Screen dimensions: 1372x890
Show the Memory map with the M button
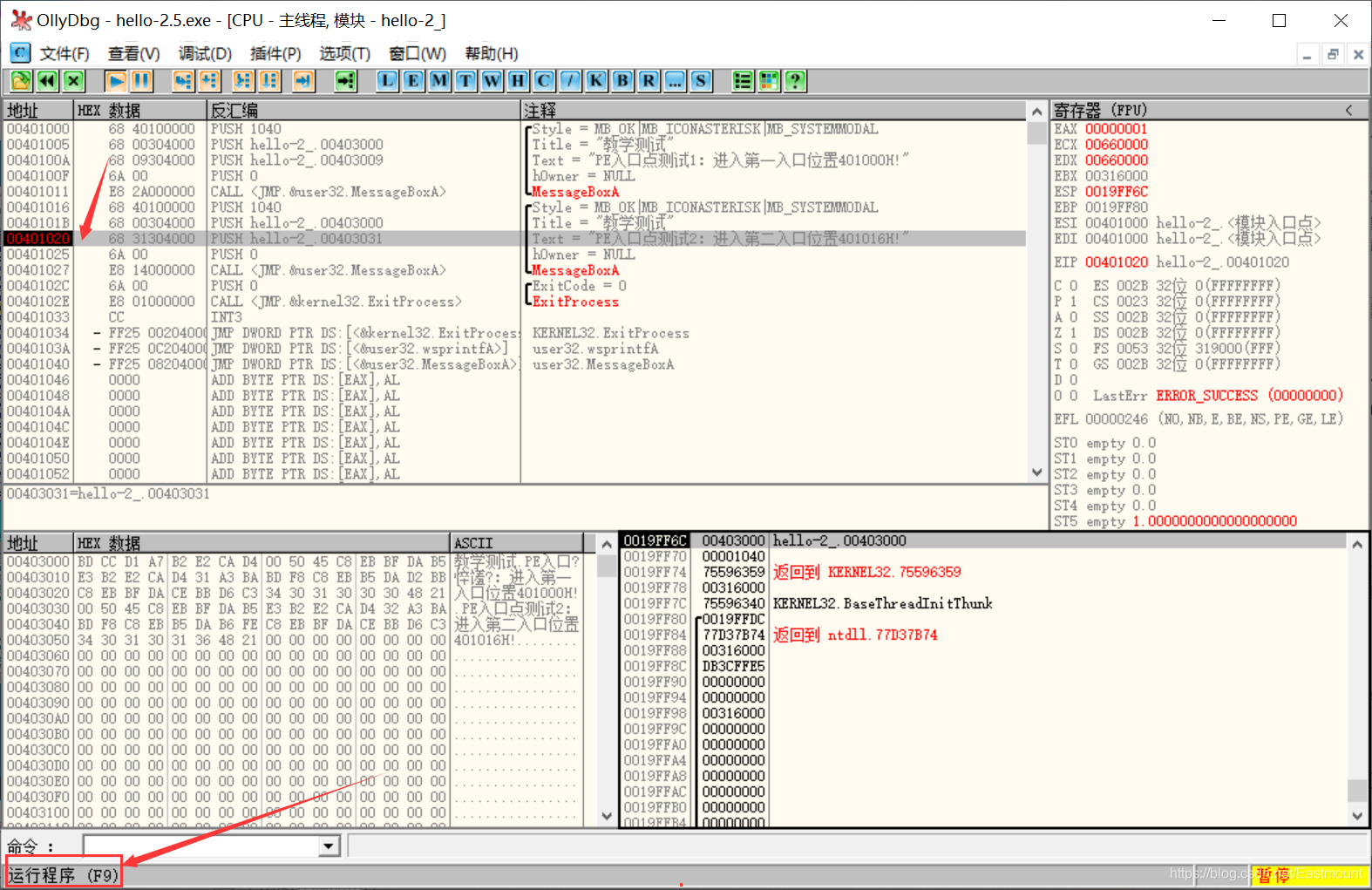(x=439, y=81)
